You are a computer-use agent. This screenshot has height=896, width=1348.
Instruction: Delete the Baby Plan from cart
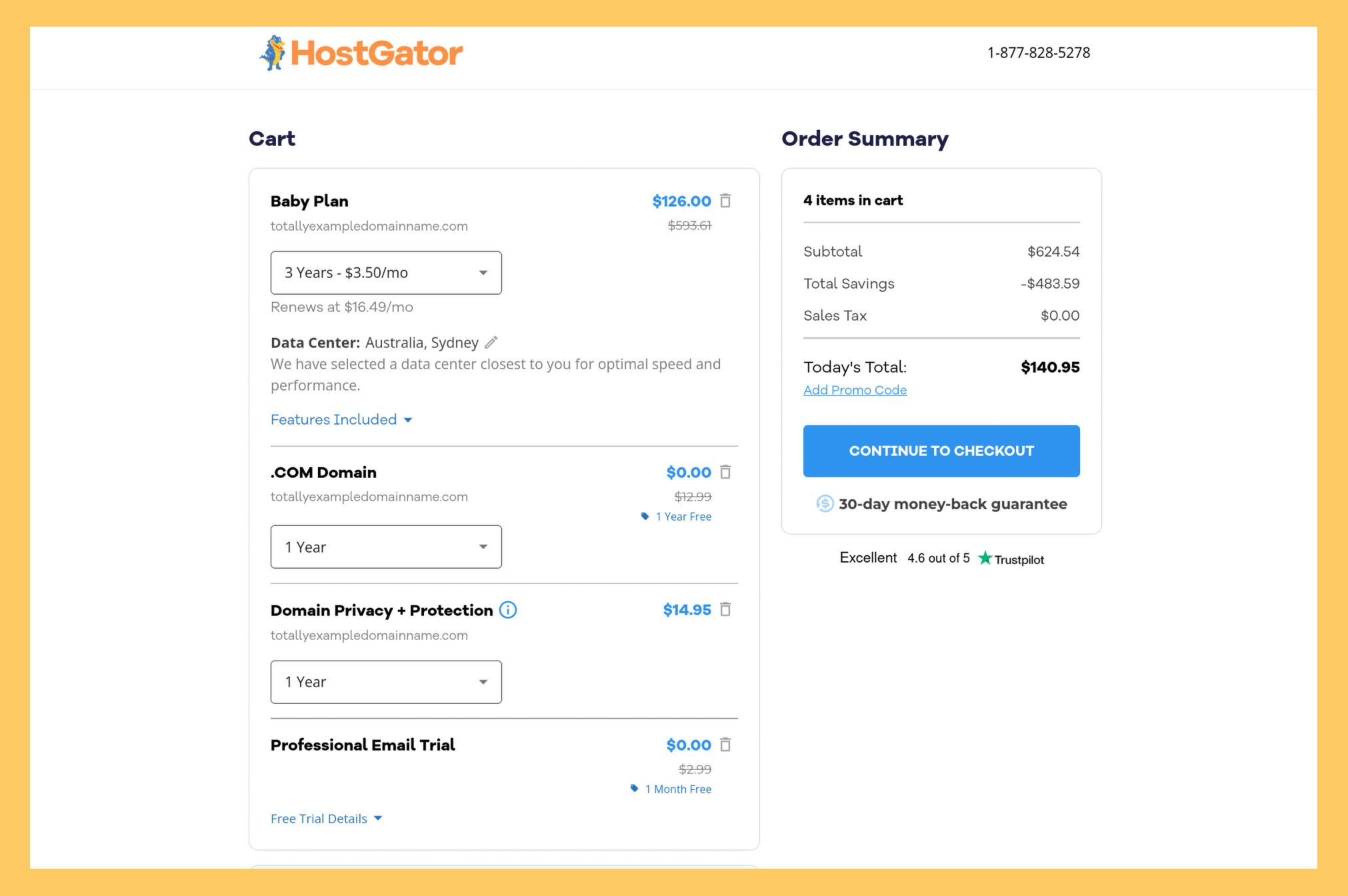[x=725, y=201]
